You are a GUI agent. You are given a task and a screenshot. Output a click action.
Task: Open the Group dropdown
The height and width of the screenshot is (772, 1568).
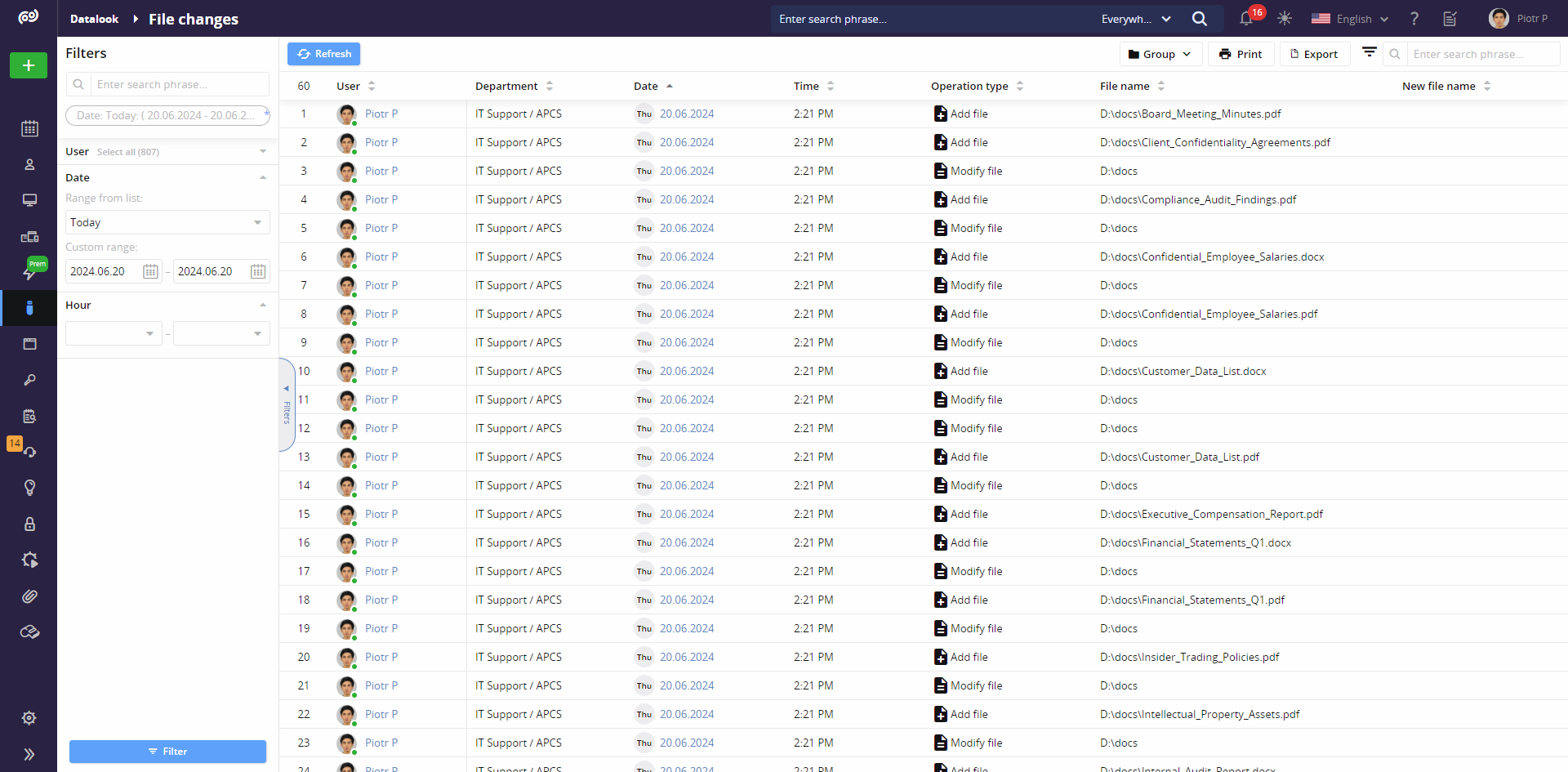click(x=1159, y=54)
